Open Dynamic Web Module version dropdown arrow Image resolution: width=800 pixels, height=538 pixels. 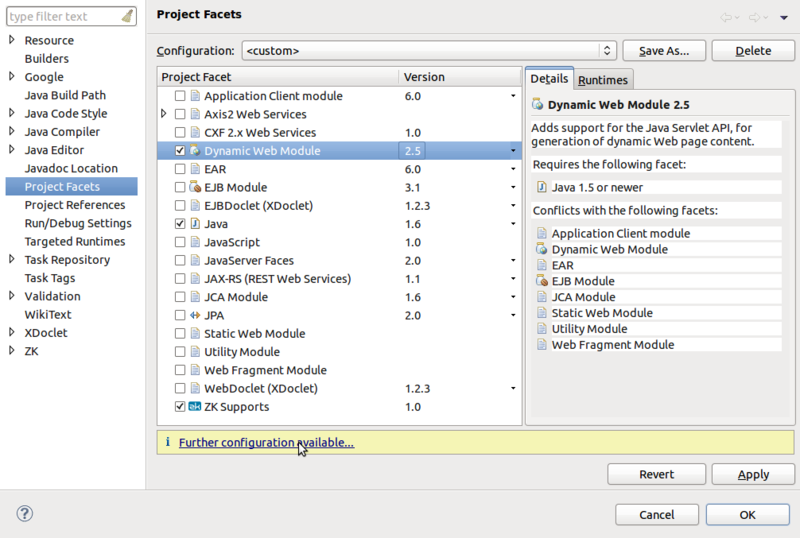513,151
